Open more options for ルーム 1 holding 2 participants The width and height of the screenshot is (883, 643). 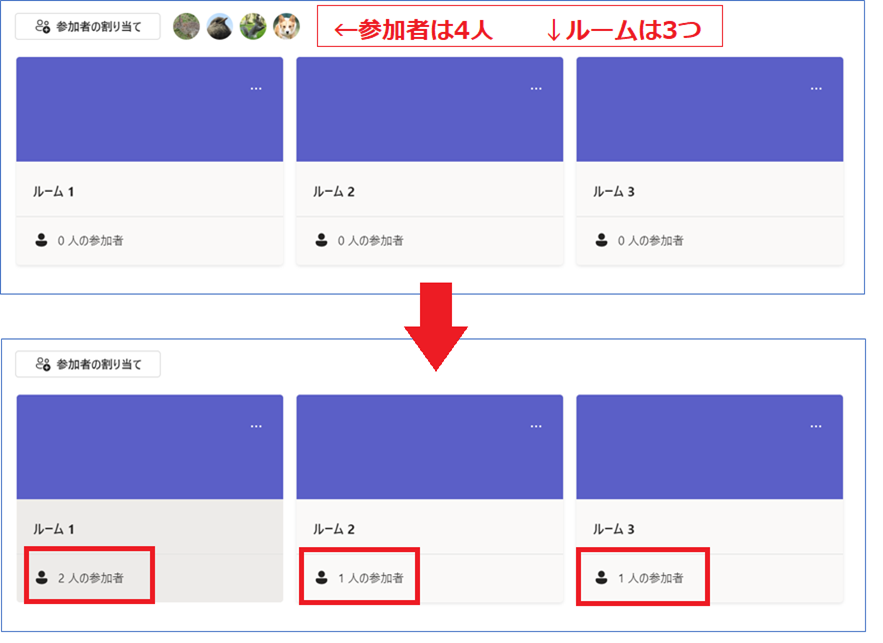pos(256,426)
